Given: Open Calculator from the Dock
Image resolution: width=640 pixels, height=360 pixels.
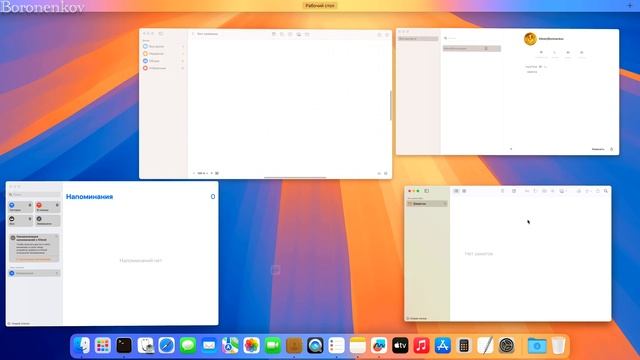Looking at the screenshot, I should [x=464, y=346].
